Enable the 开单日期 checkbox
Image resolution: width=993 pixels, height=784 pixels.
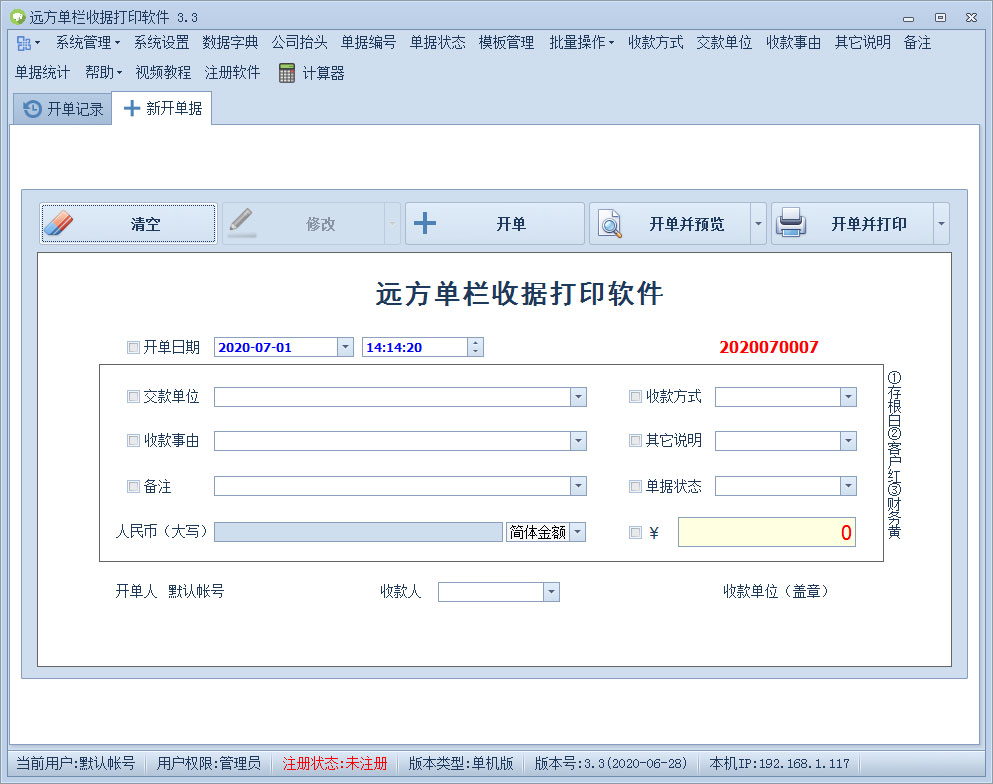tap(133, 347)
